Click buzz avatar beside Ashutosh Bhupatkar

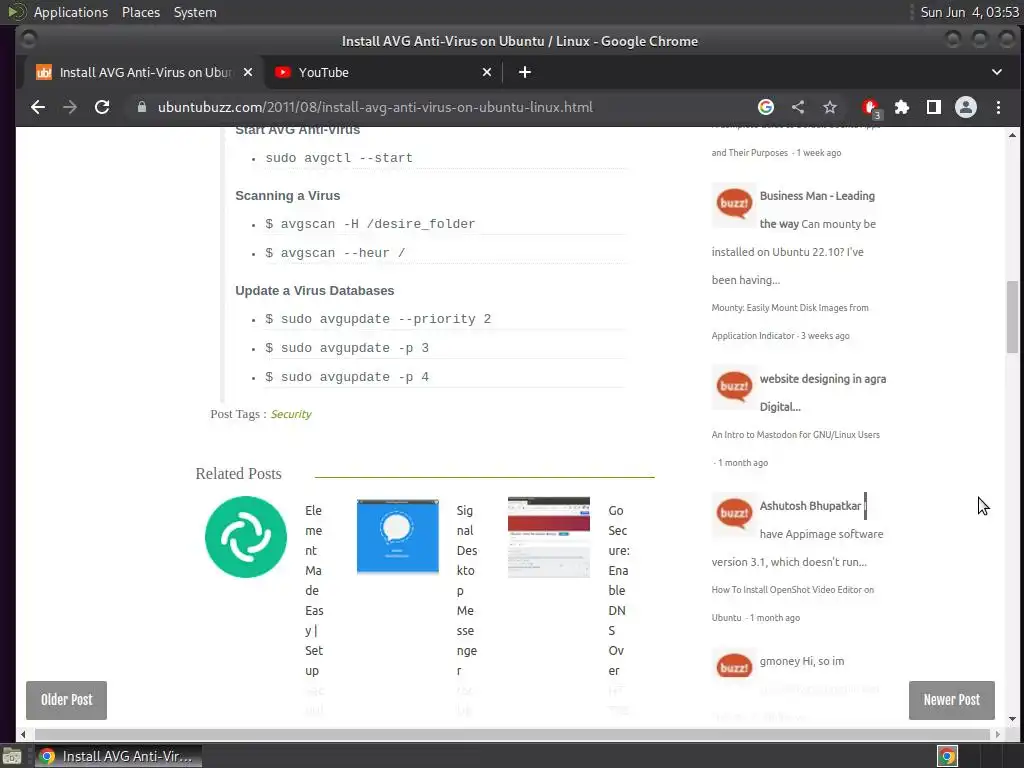tap(734, 514)
